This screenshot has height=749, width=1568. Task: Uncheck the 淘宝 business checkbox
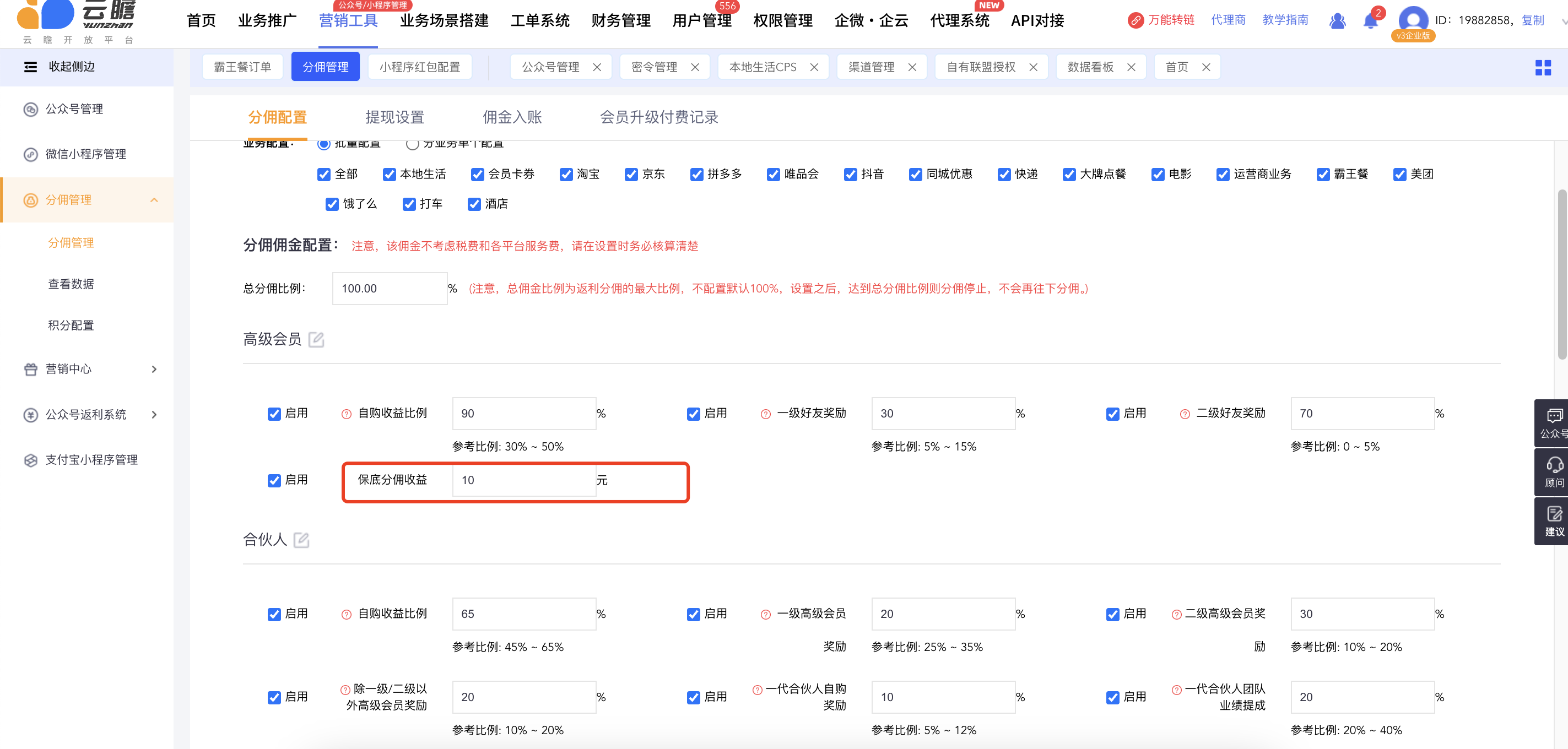pos(566,175)
